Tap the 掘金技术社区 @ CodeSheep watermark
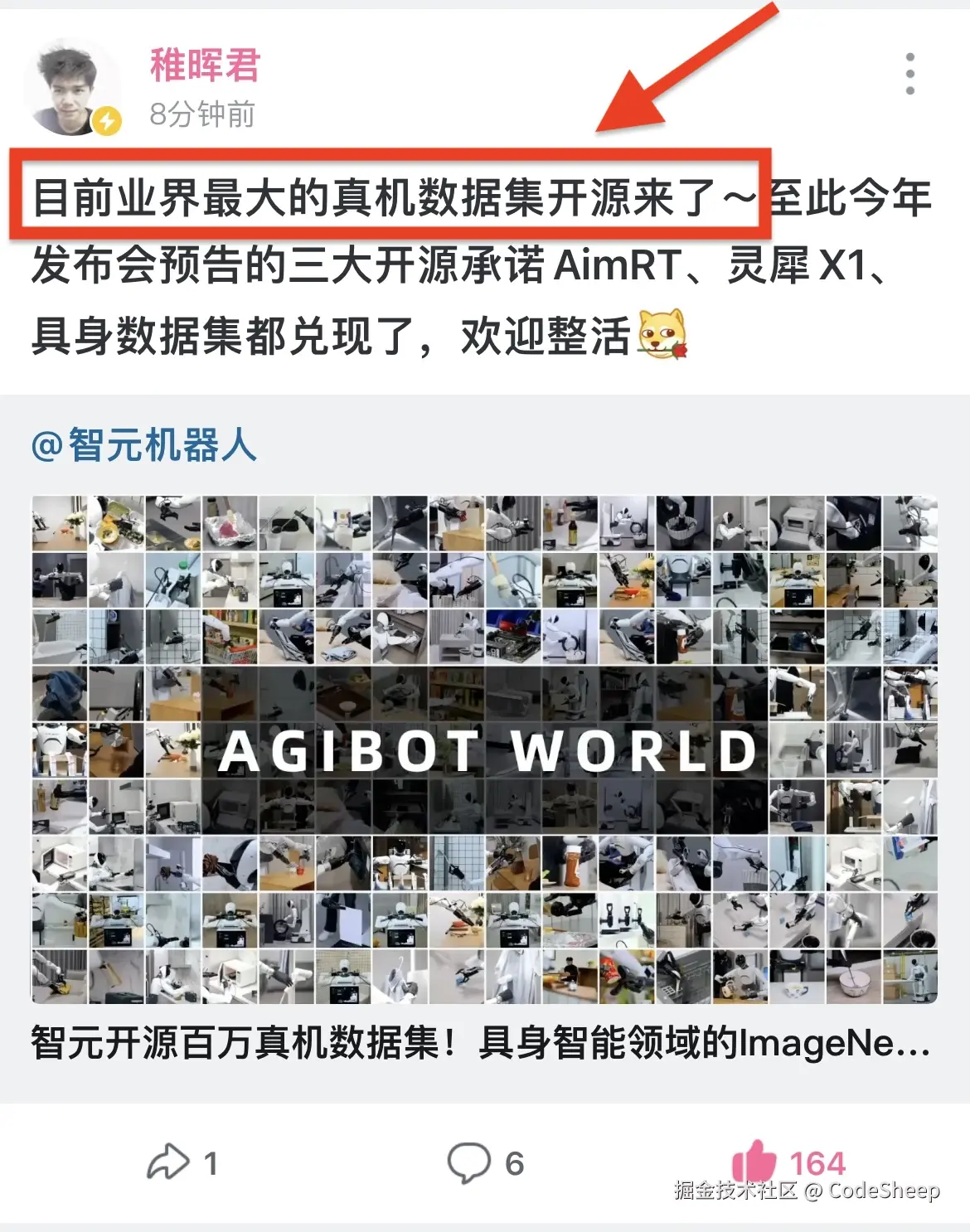 pyautogui.click(x=807, y=1191)
